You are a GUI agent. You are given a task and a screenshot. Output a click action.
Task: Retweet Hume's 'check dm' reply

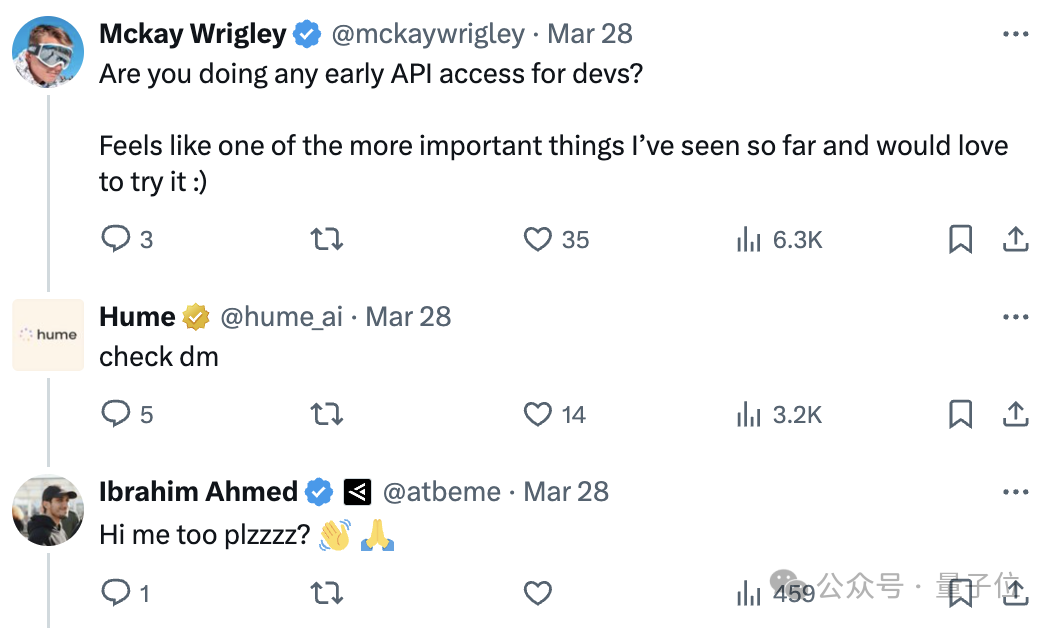(x=327, y=414)
